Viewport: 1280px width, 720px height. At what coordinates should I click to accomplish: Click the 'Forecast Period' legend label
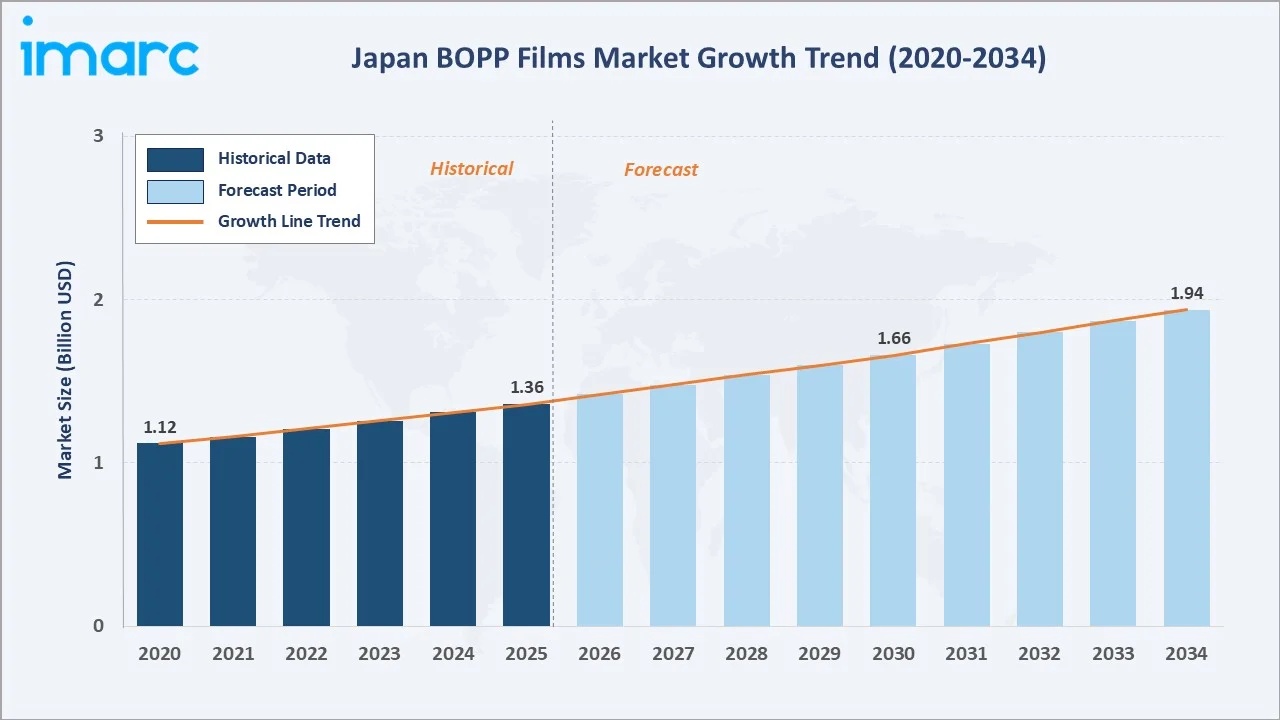277,190
